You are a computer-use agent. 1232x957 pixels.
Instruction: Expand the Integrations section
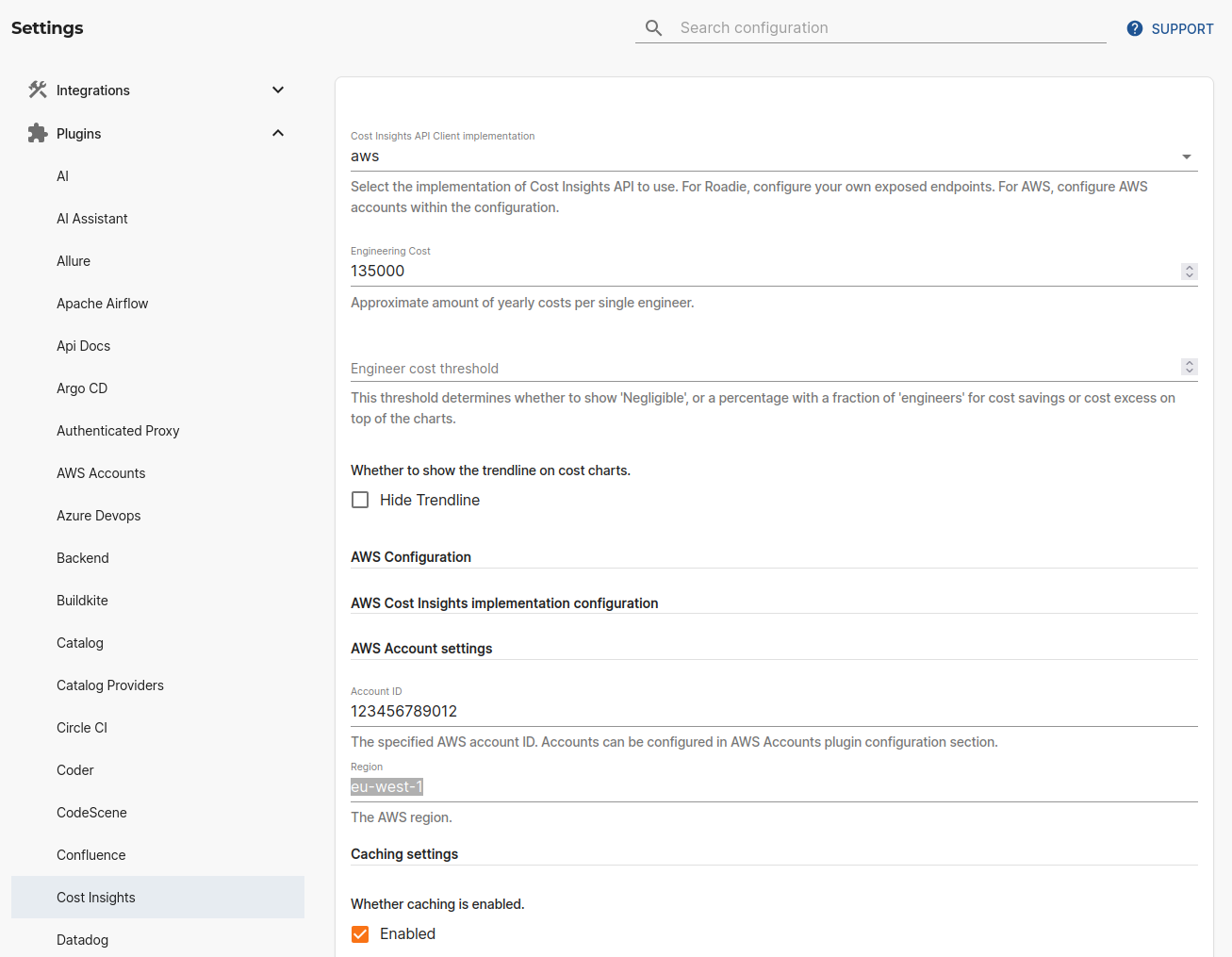pos(278,90)
